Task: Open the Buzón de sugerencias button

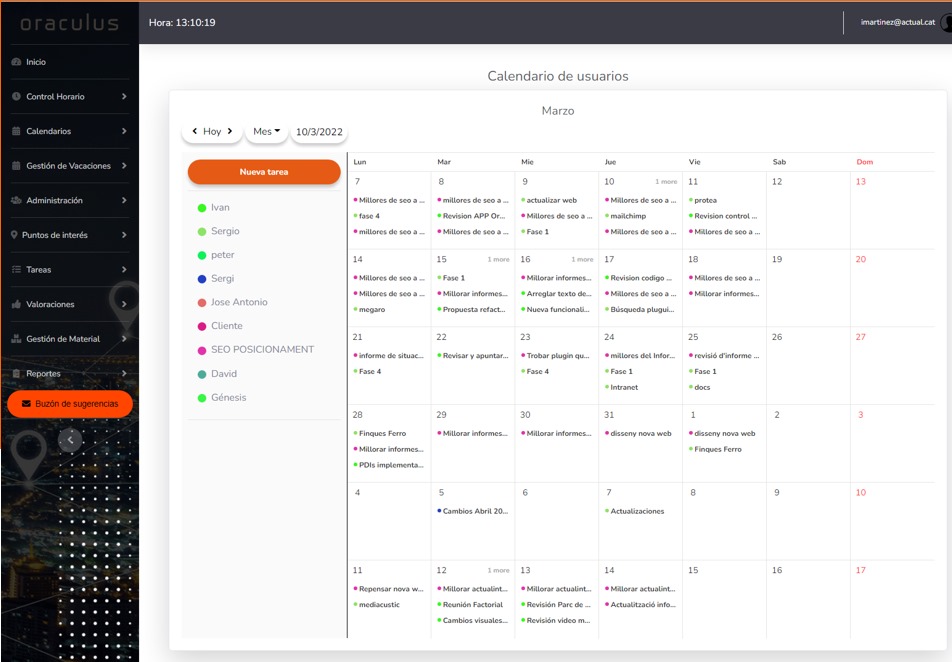Action: (70, 404)
